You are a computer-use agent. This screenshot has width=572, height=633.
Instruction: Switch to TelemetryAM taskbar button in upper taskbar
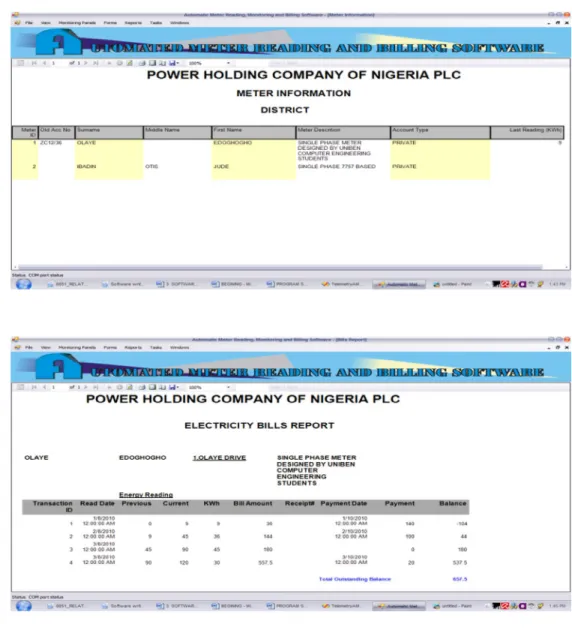click(x=341, y=285)
